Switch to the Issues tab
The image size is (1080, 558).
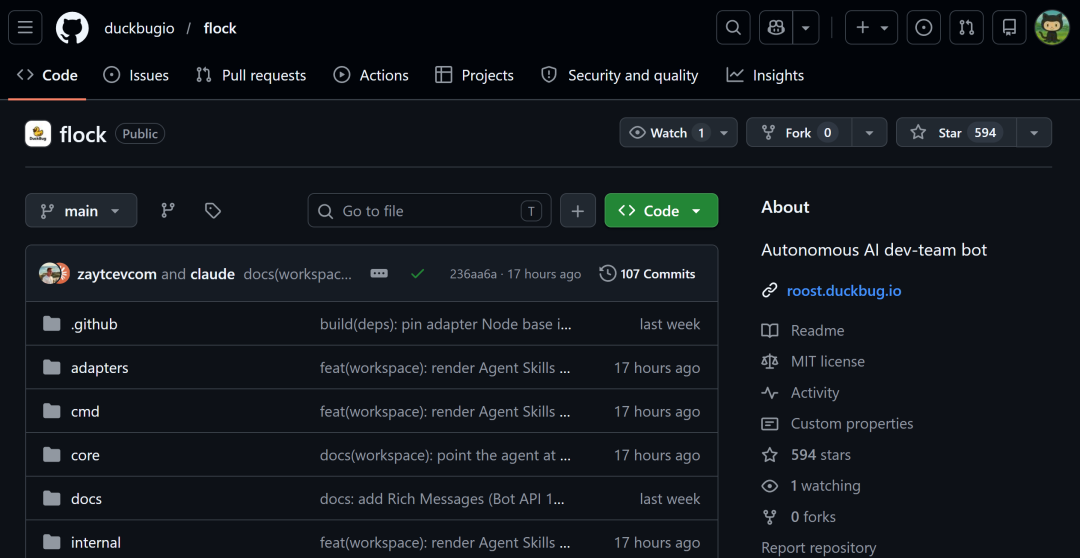[x=136, y=75]
